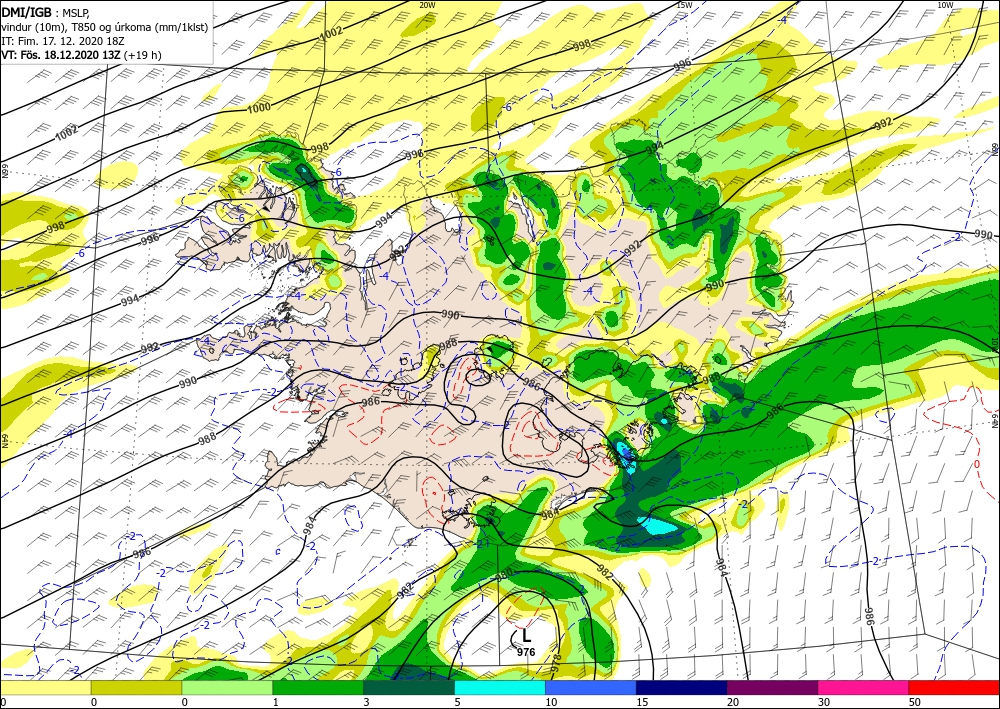Click the '1000' isobar label
This screenshot has width=1000, height=709.
[x=259, y=108]
